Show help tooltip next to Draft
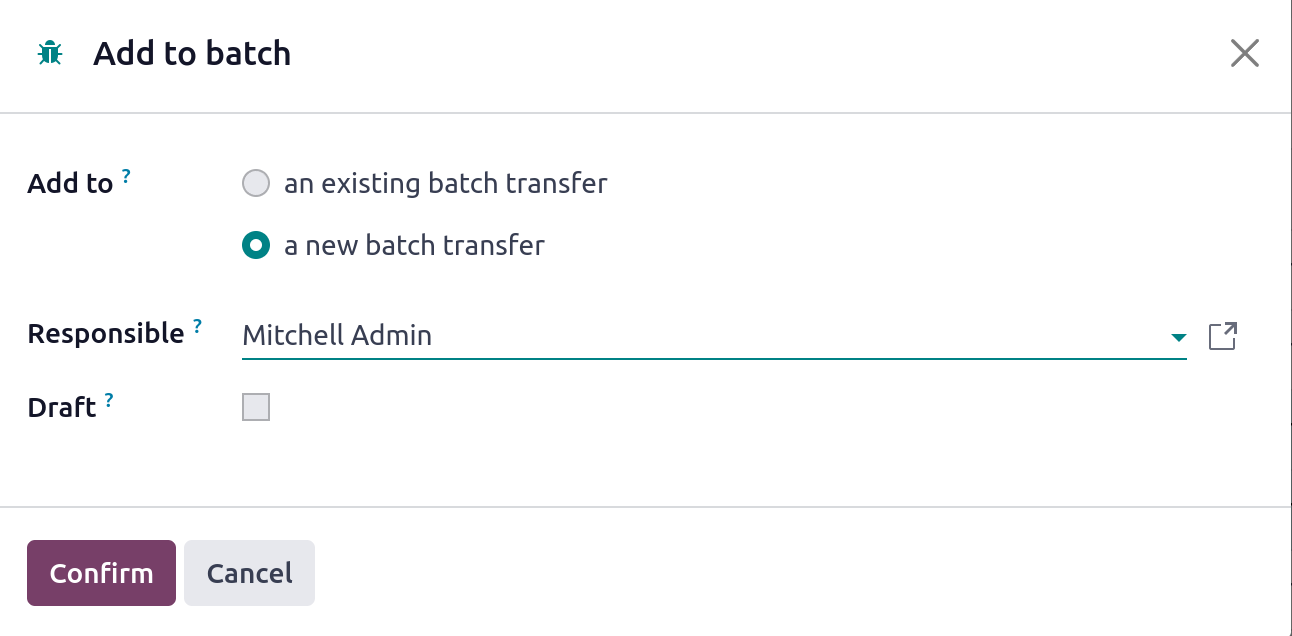The width and height of the screenshot is (1292, 636). [x=109, y=400]
